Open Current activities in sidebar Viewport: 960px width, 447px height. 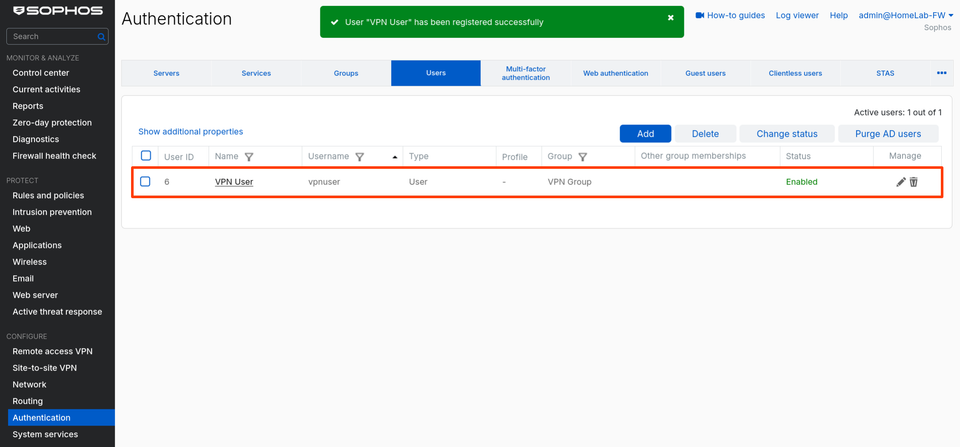[x=47, y=89]
